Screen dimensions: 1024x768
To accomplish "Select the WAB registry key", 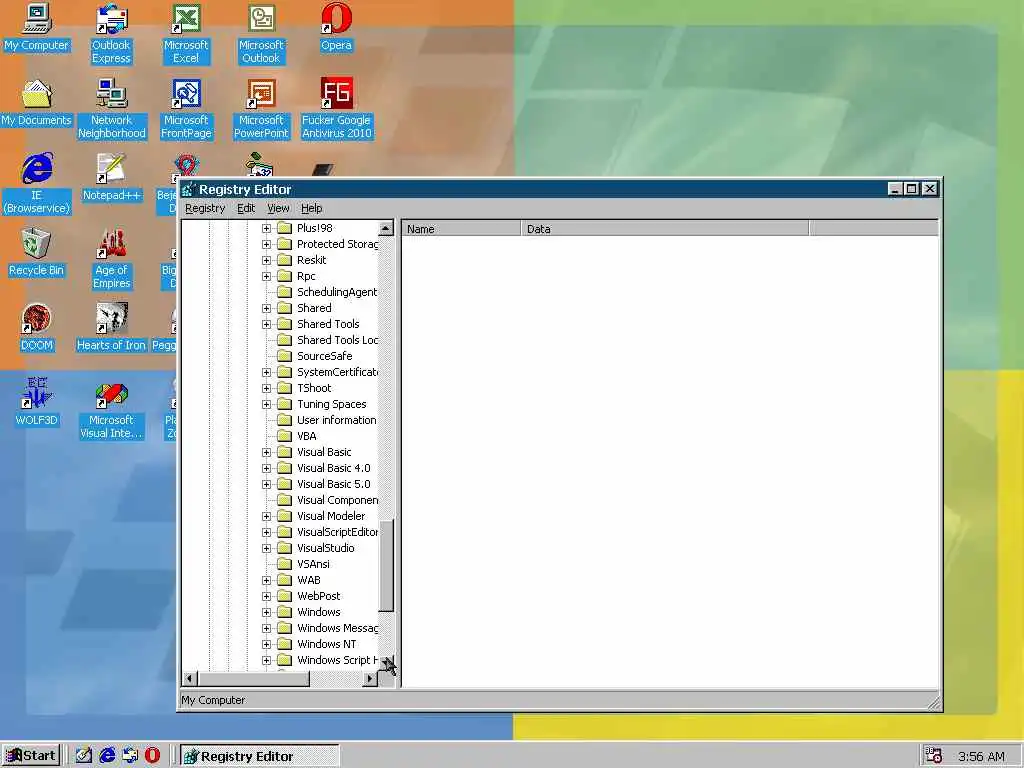I will coord(308,581).
